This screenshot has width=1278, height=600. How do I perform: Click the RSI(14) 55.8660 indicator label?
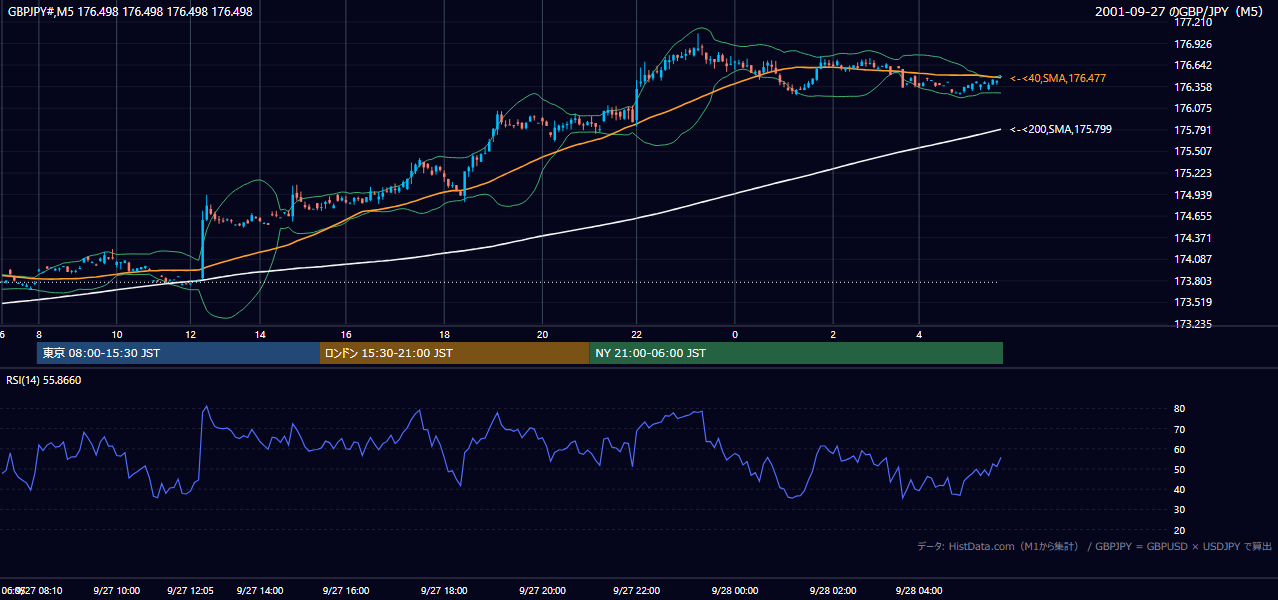coord(44,380)
